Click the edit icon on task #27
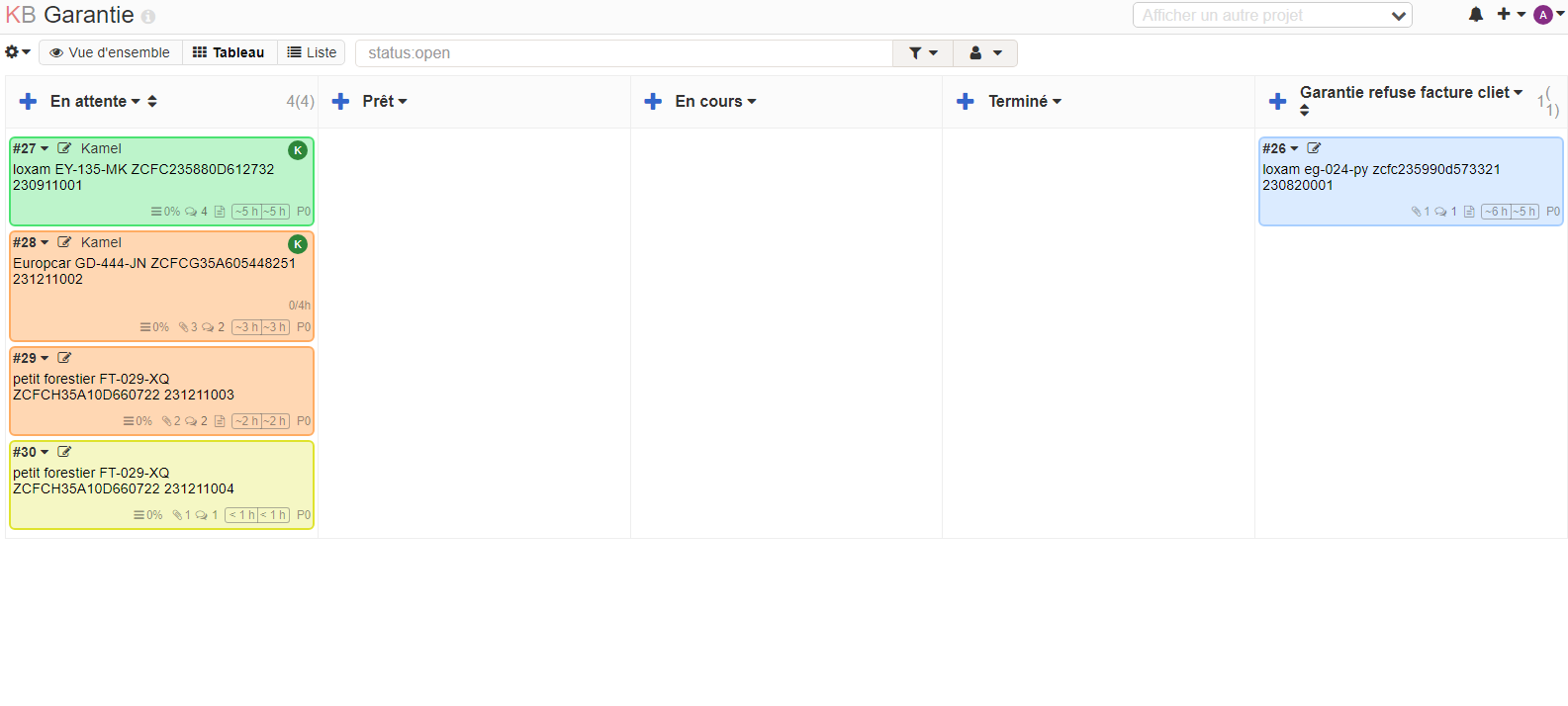Image resolution: width=1568 pixels, height=706 pixels. pyautogui.click(x=64, y=148)
